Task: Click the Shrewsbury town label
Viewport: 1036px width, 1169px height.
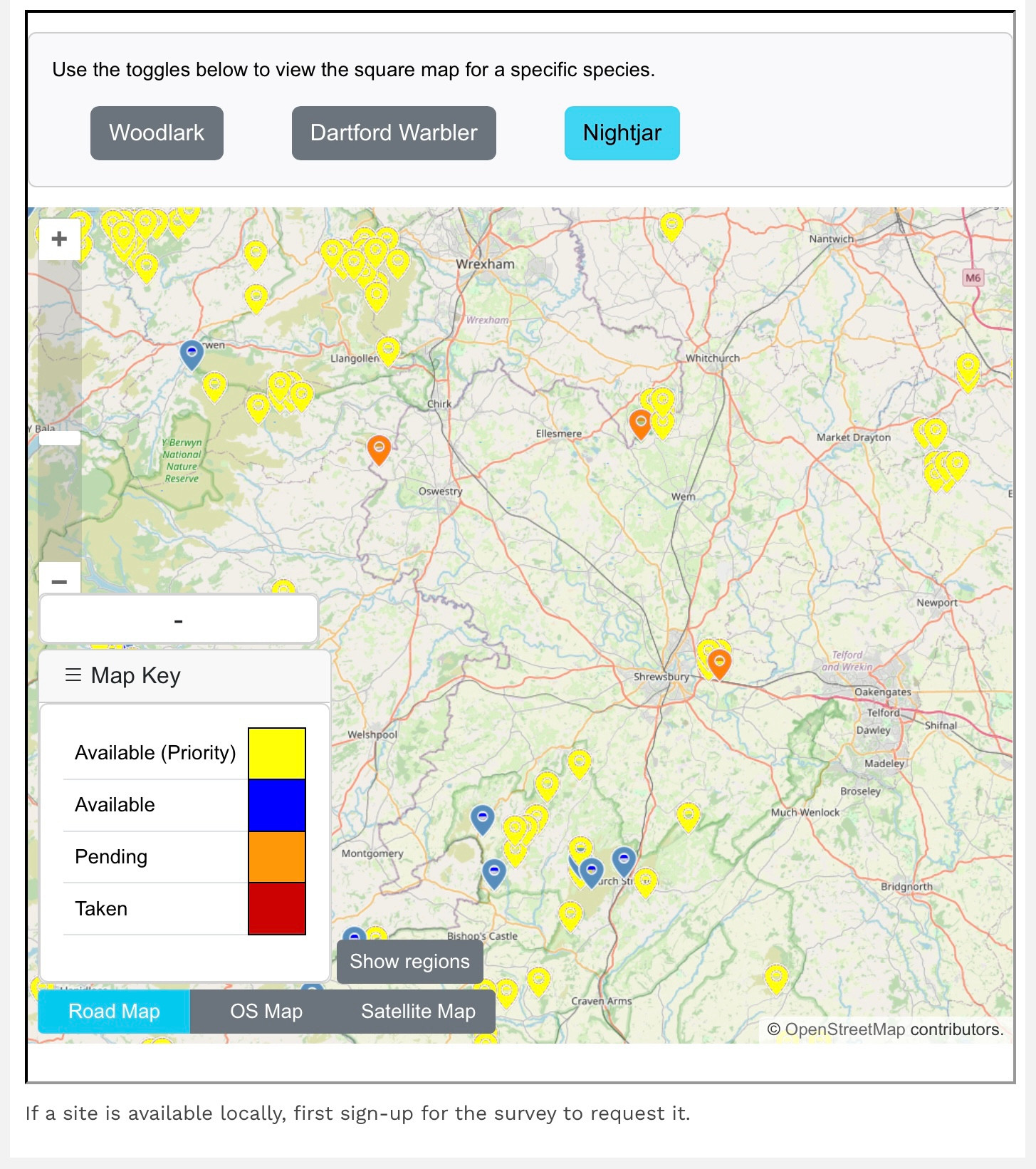Action: click(x=661, y=677)
